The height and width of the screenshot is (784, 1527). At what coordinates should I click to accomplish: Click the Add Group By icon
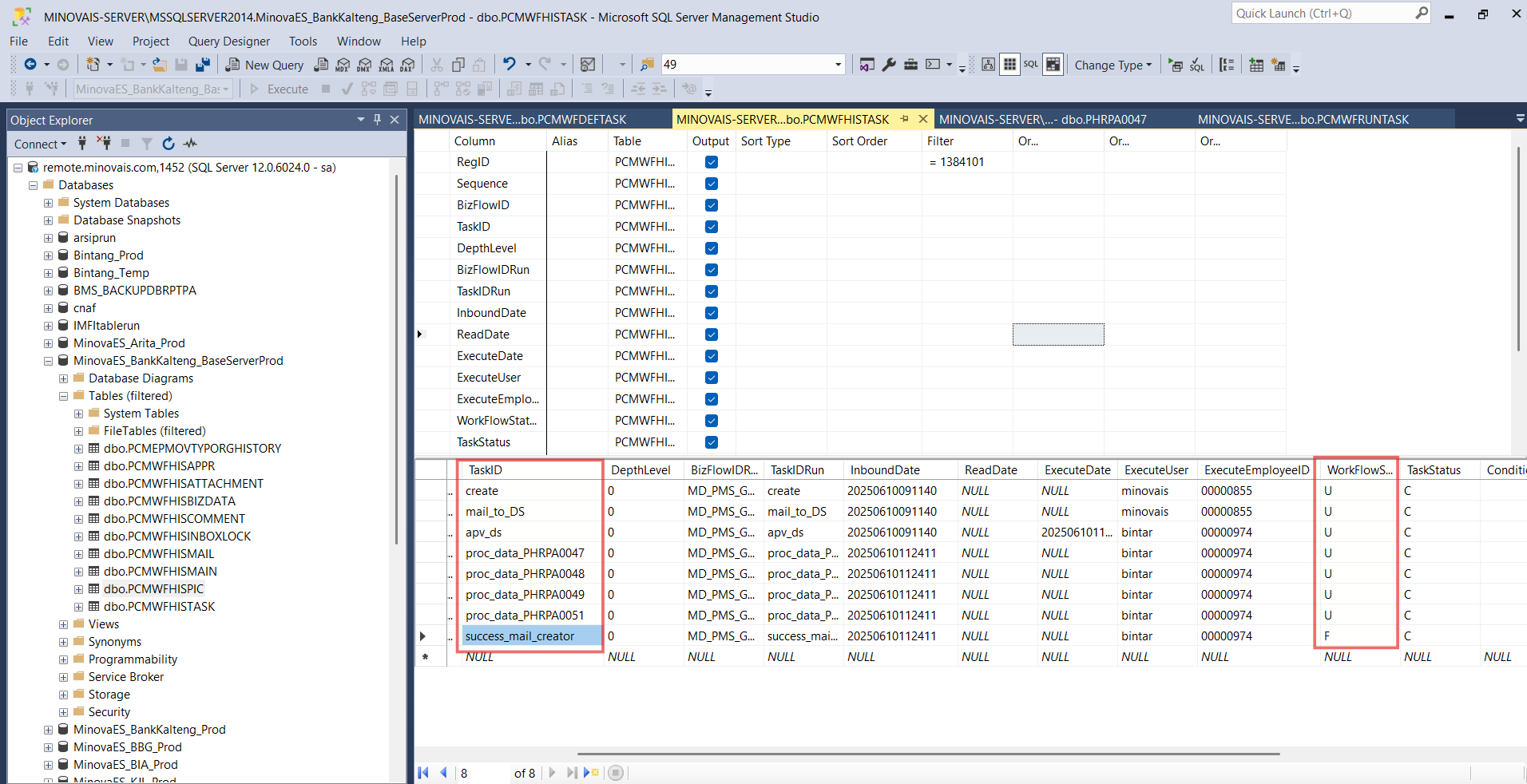[x=1228, y=65]
